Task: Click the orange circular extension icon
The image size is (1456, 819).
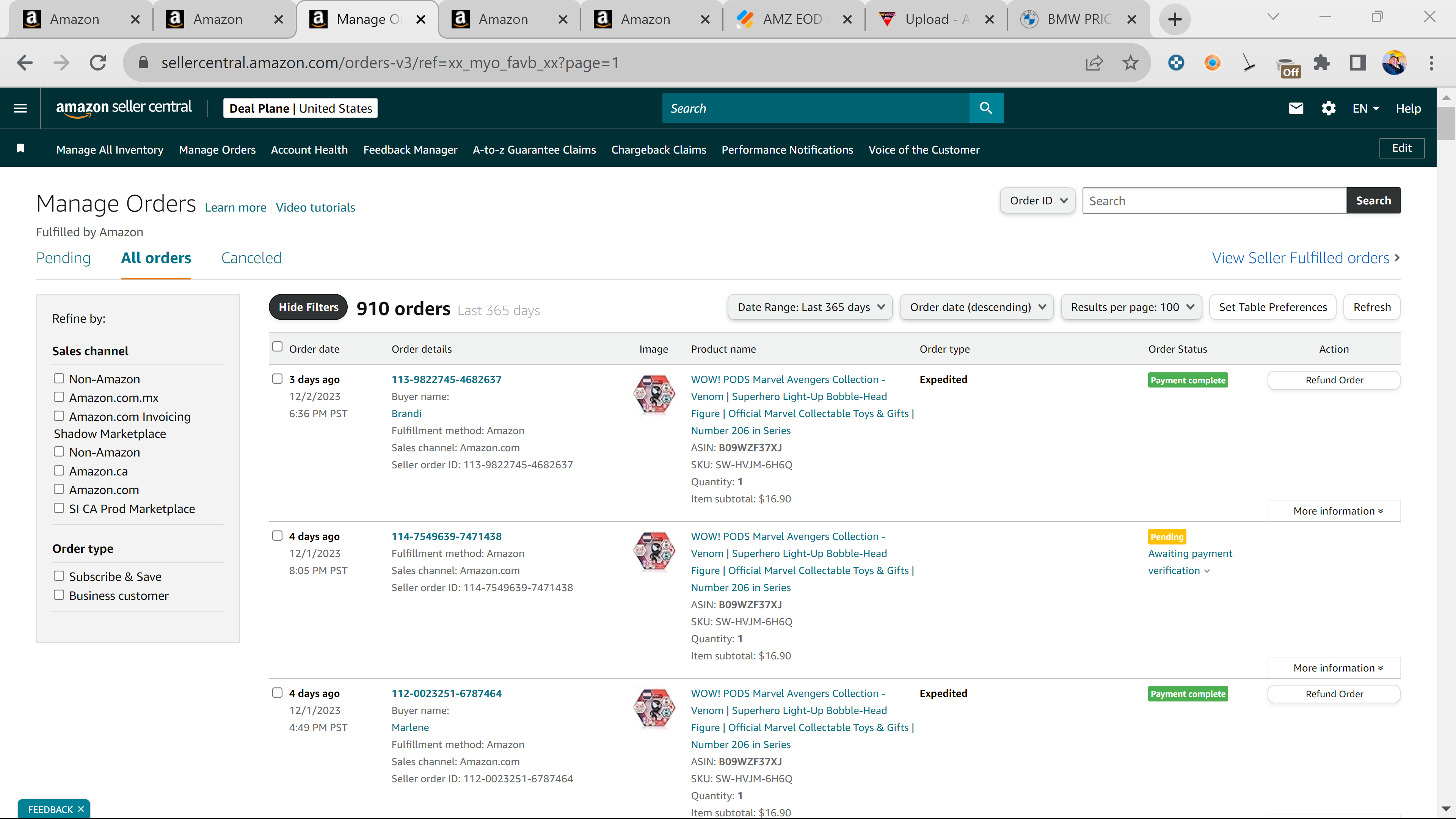Action: coord(1212,62)
